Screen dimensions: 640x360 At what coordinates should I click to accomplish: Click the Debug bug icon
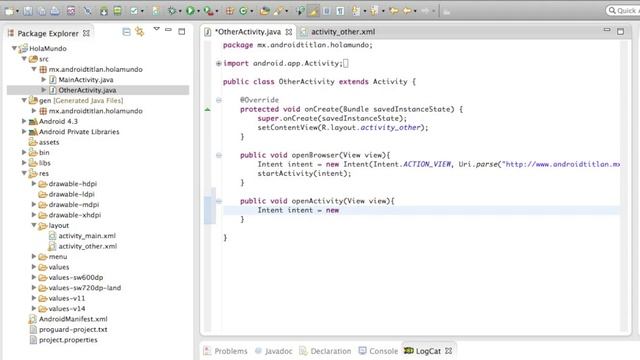click(x=172, y=11)
